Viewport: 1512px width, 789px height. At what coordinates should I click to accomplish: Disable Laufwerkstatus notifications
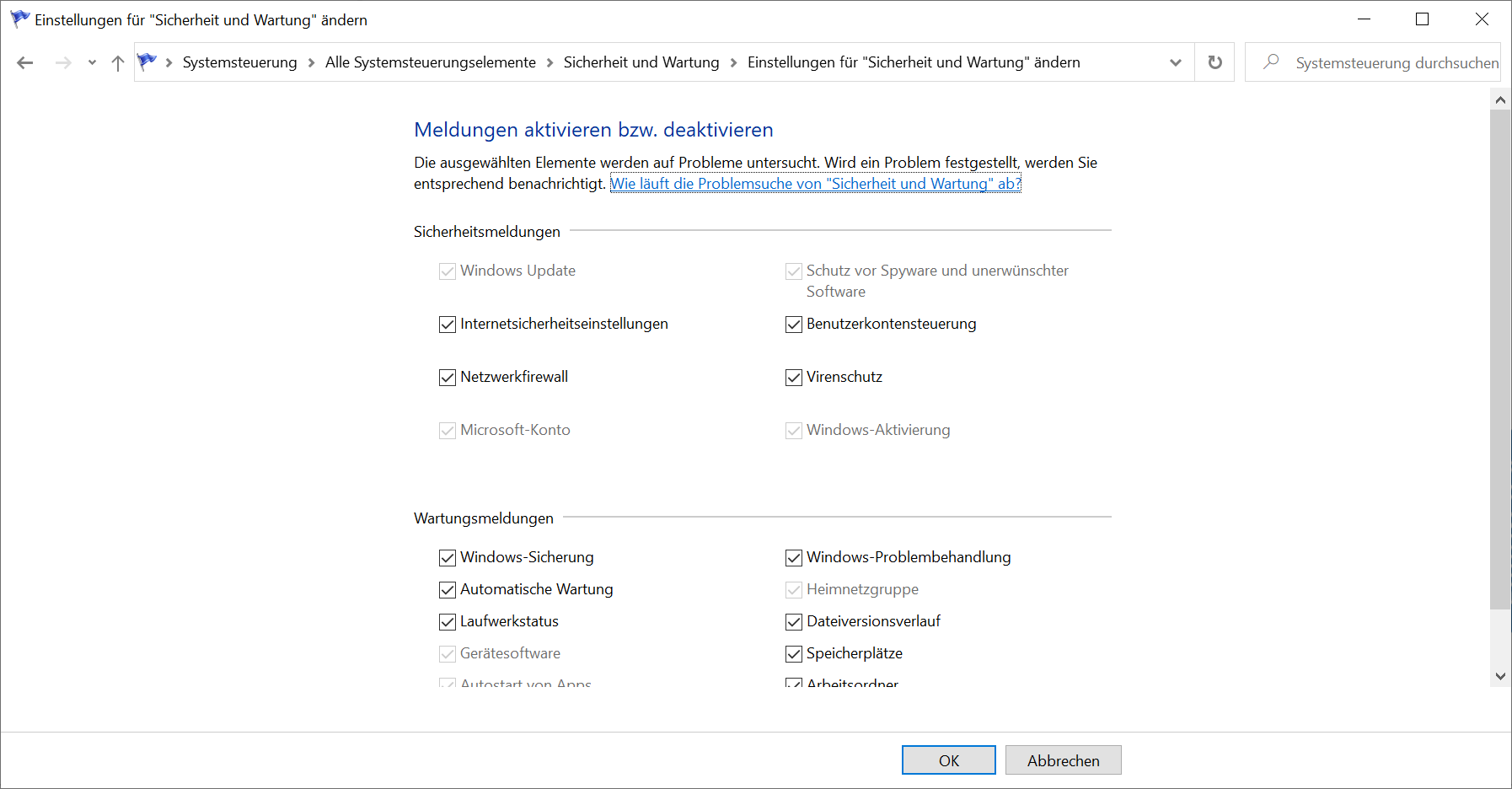tap(448, 622)
